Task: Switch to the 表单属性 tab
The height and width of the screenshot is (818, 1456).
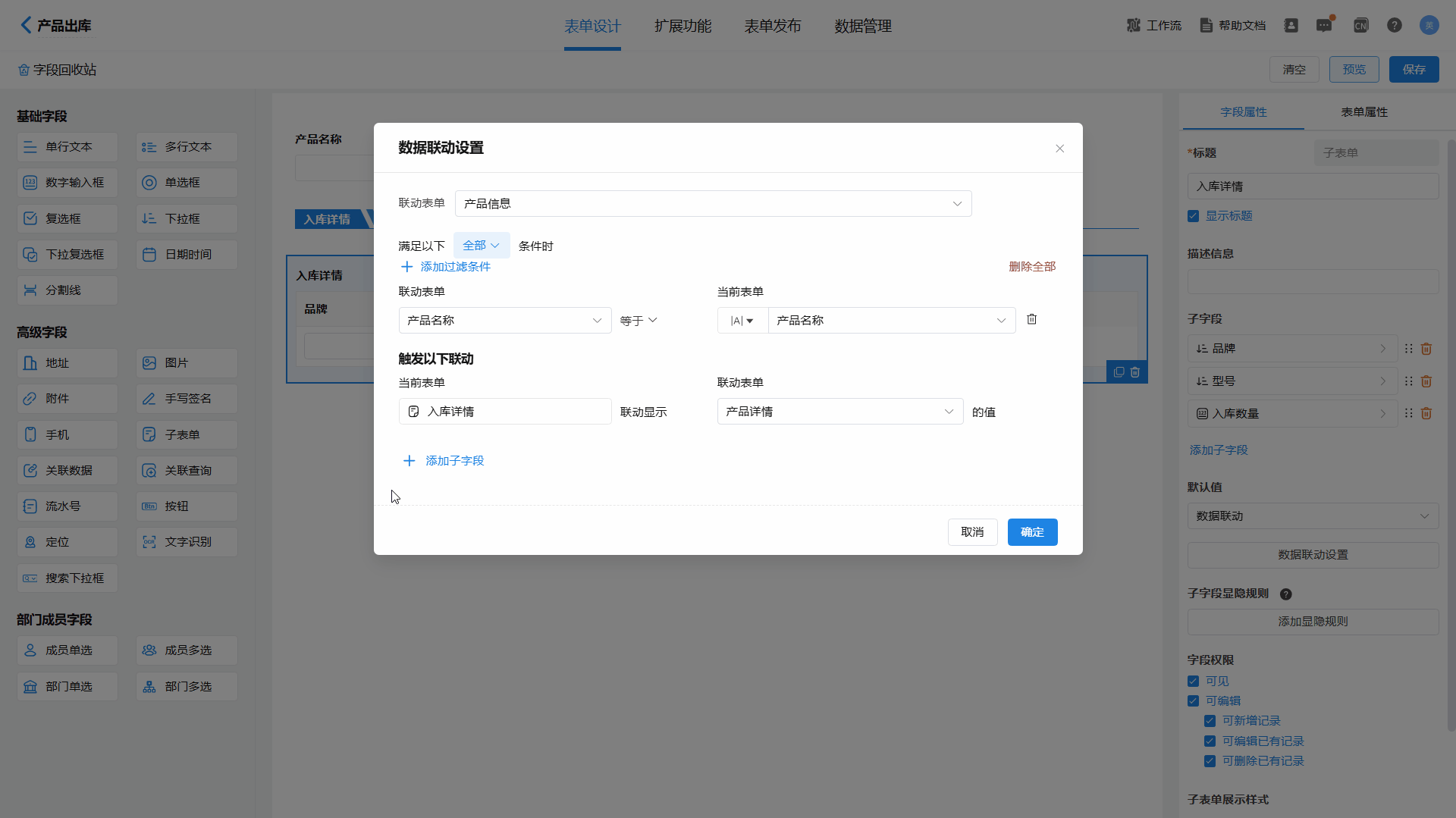Action: pyautogui.click(x=1363, y=112)
